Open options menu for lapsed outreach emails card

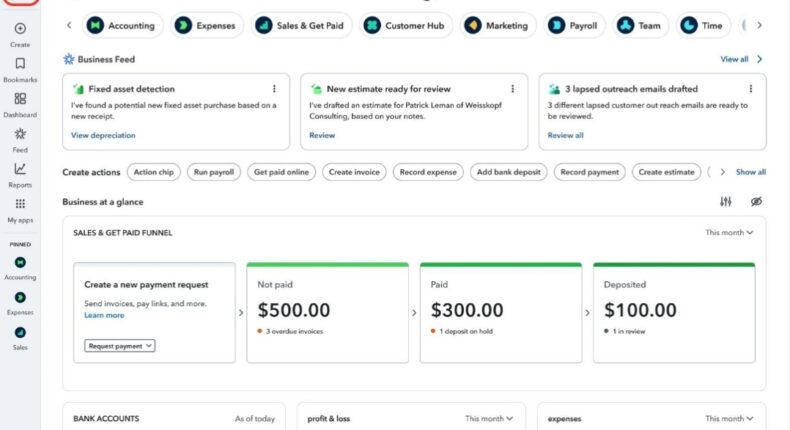tap(751, 89)
